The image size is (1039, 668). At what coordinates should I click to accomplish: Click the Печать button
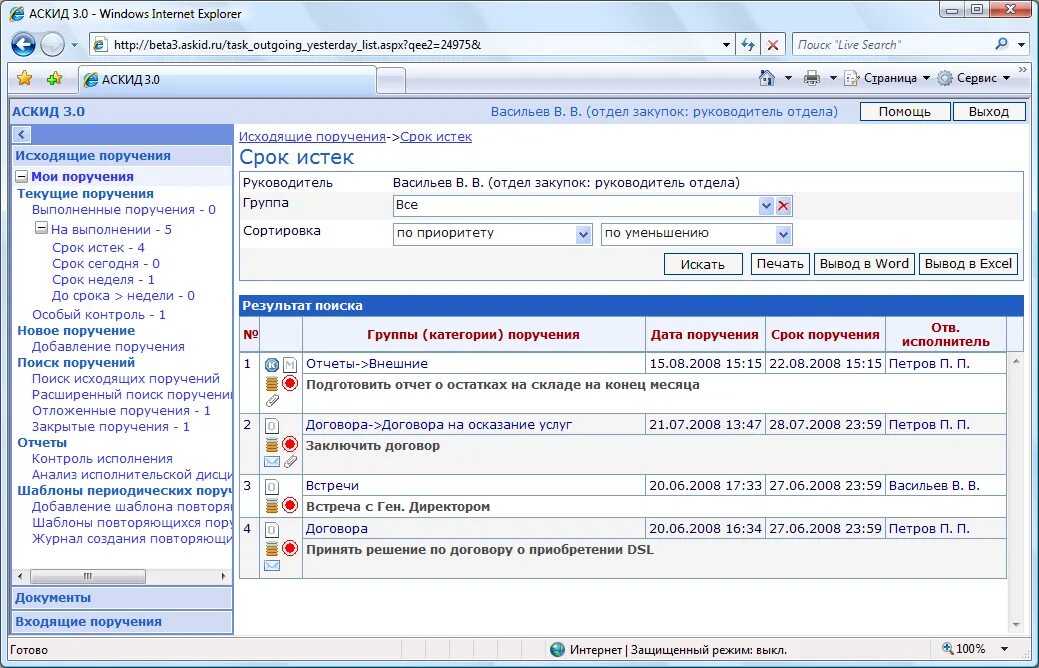(x=780, y=264)
